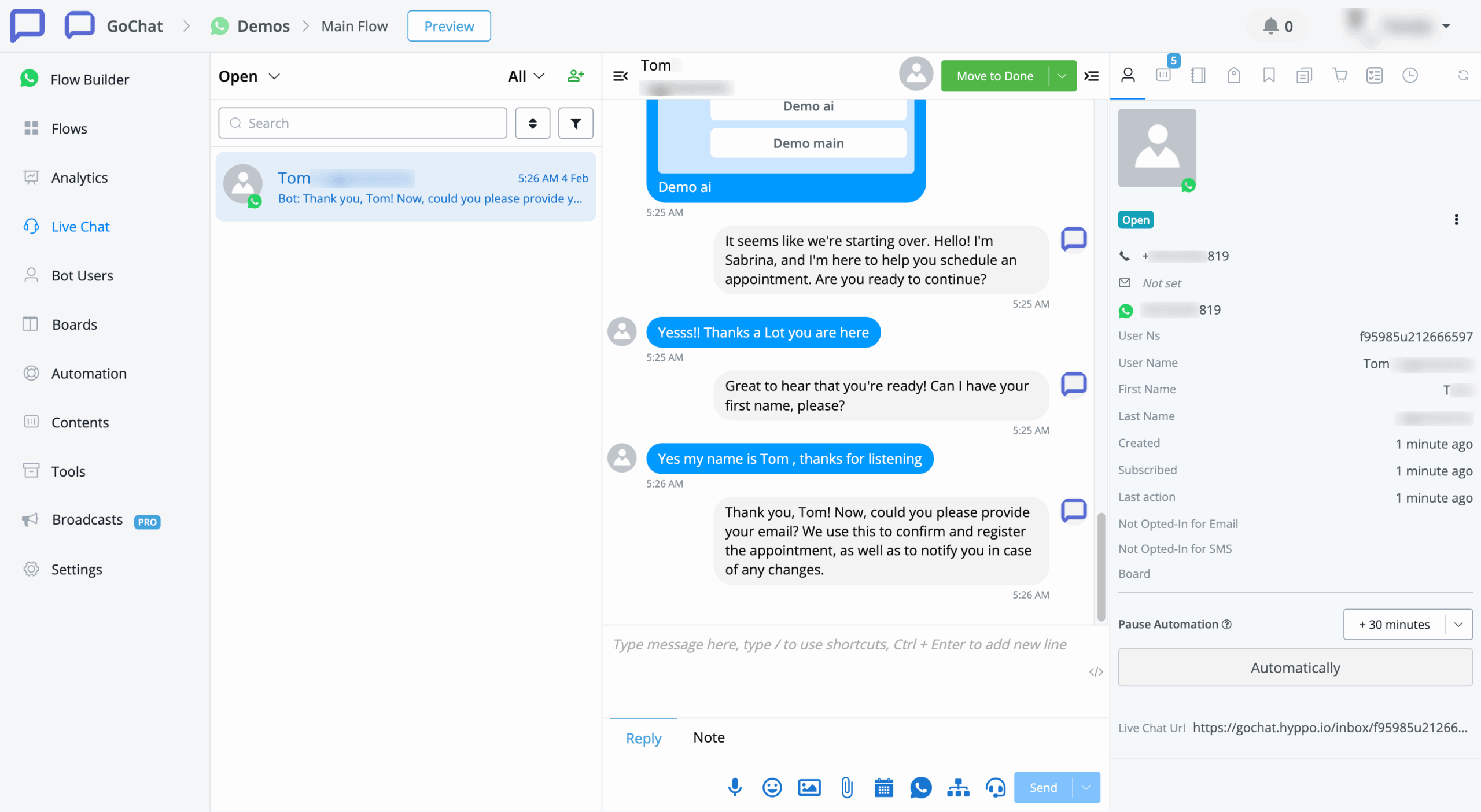Click the assigned agent avatar in header
This screenshot has width=1481, height=812.
point(916,74)
